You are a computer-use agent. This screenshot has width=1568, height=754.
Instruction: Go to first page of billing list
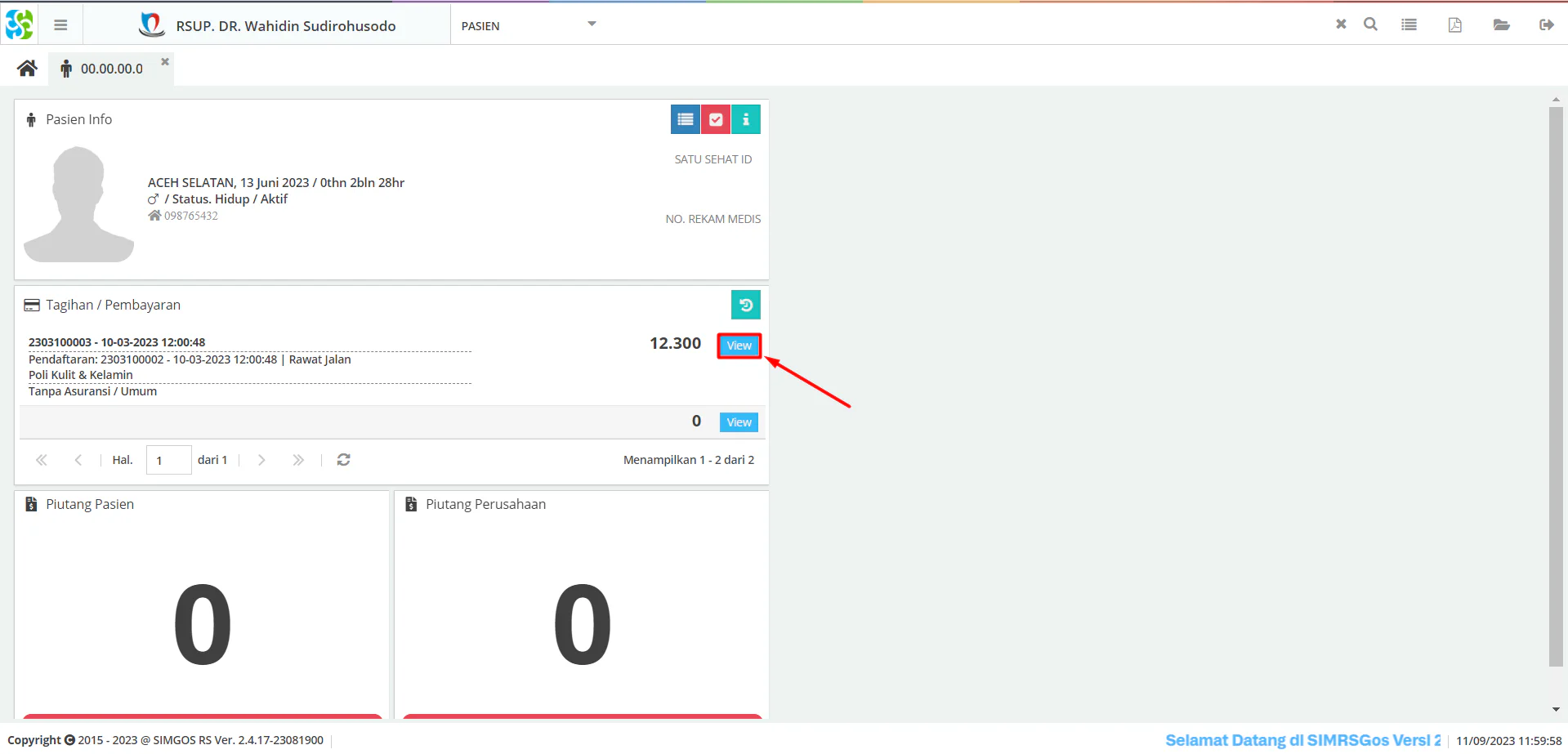[42, 460]
